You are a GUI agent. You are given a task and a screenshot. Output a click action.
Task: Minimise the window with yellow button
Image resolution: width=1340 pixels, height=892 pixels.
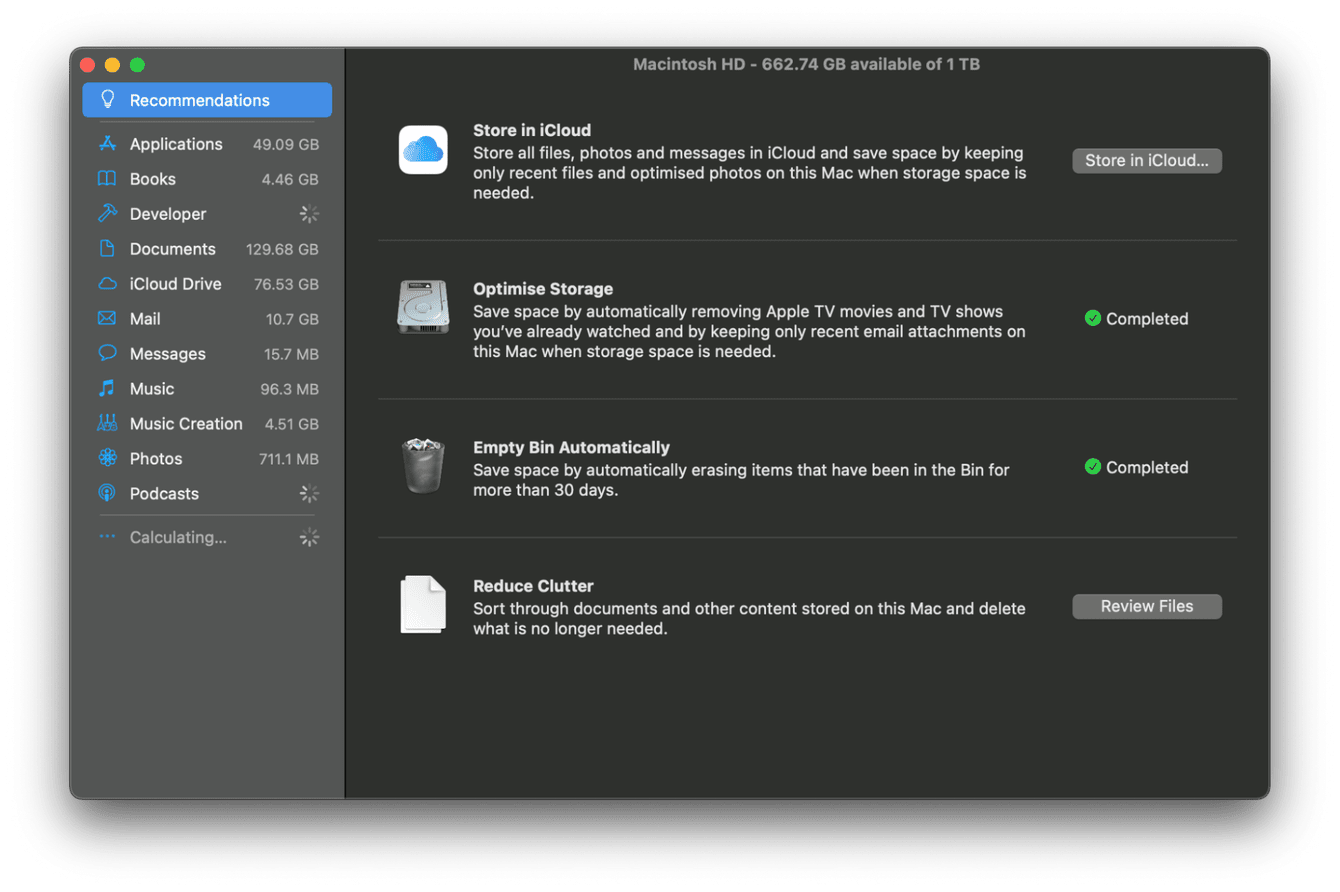[x=112, y=65]
